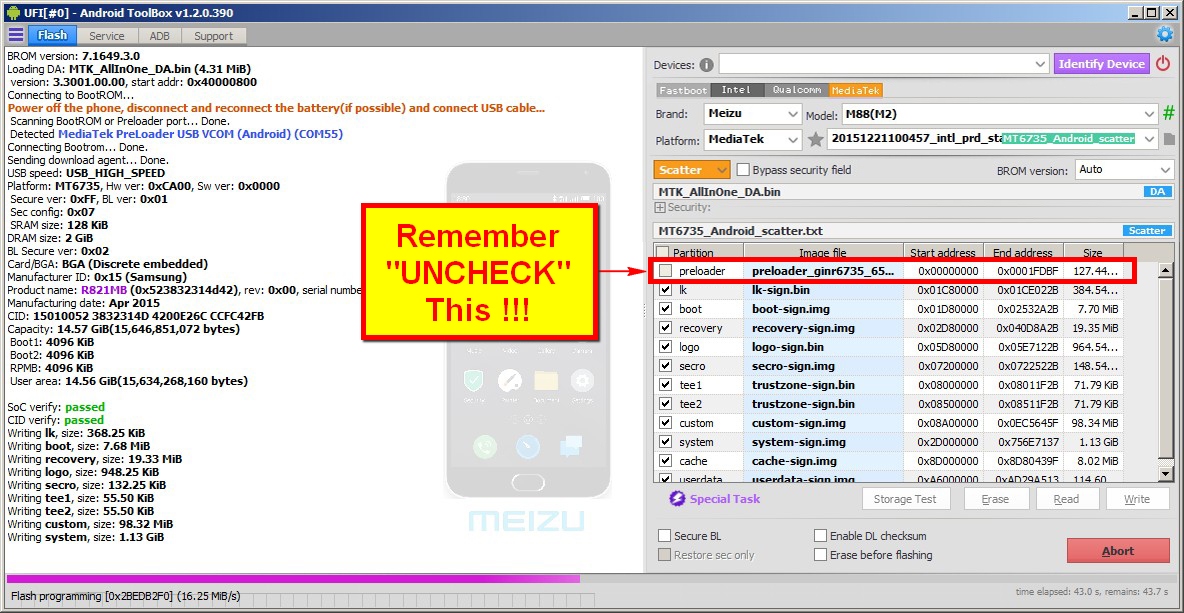Sort by the Start address column header
1184x613 pixels.
942,253
